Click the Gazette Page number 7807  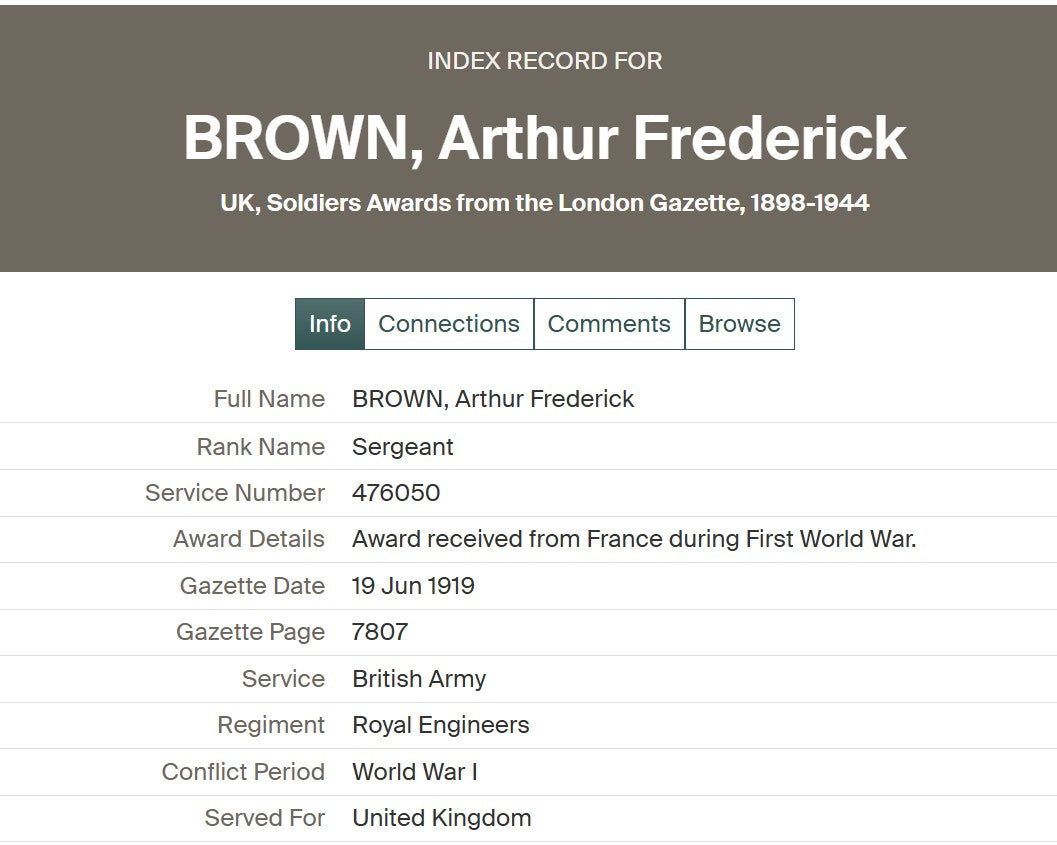click(x=380, y=632)
